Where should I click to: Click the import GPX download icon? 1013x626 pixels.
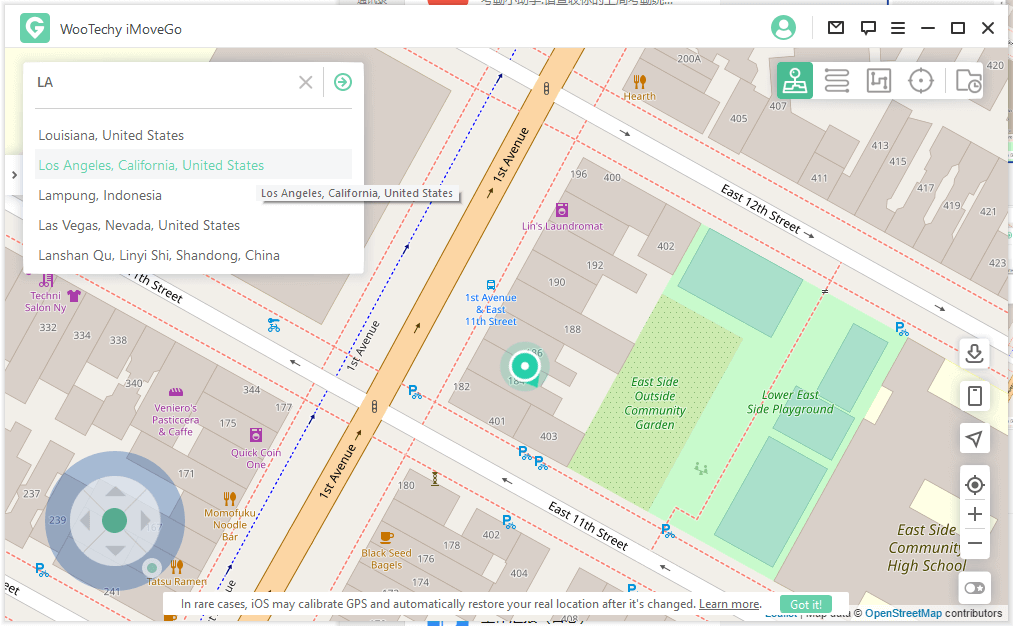(x=974, y=353)
